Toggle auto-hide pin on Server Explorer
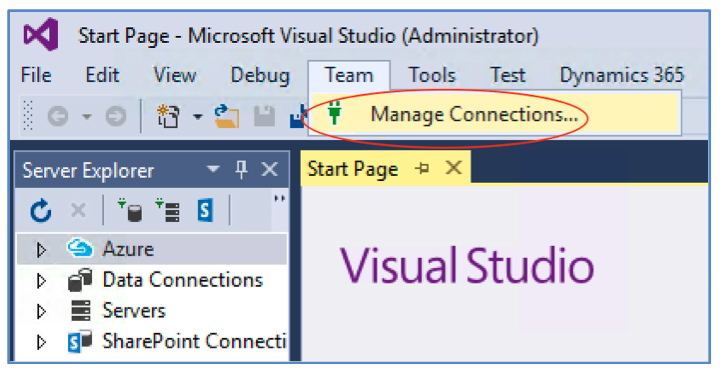Viewport: 721px width, 376px height. [x=241, y=170]
